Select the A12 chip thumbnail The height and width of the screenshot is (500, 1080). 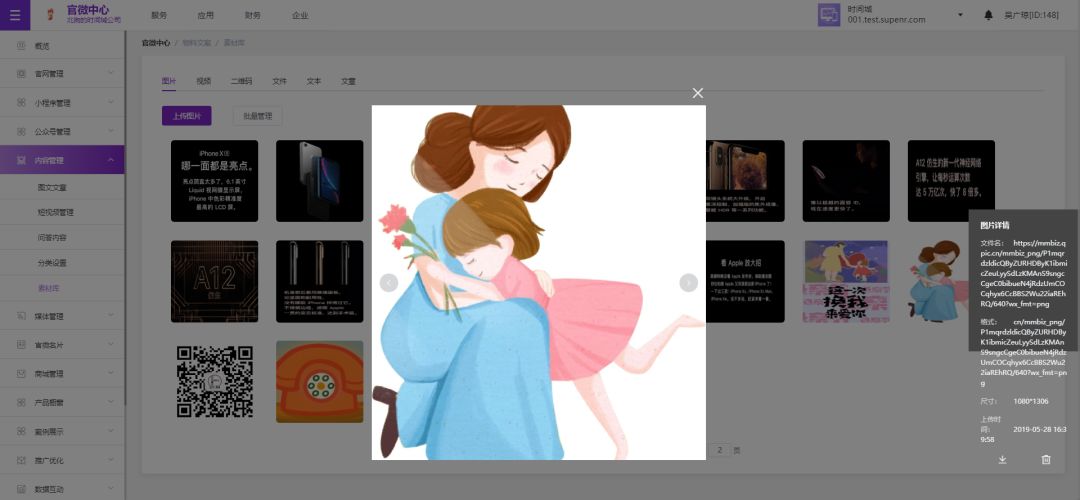214,281
